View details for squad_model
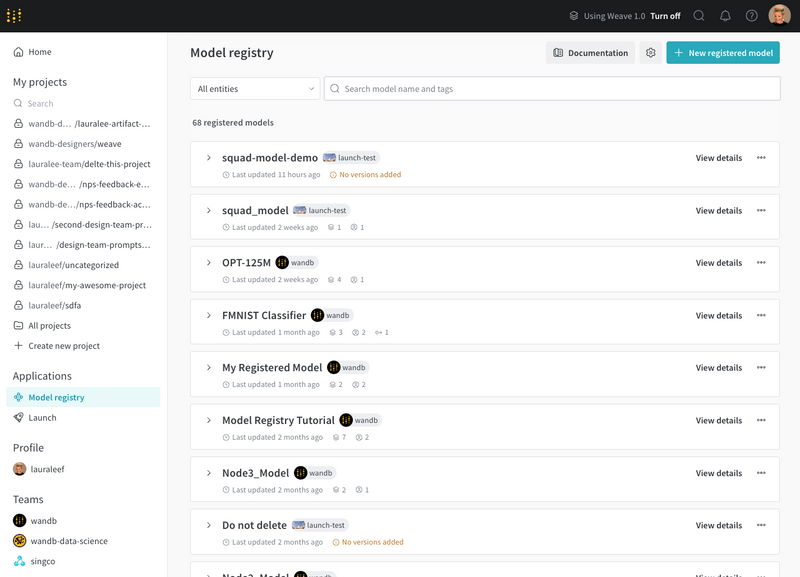Screen dimensions: 800x577 click(x=718, y=210)
